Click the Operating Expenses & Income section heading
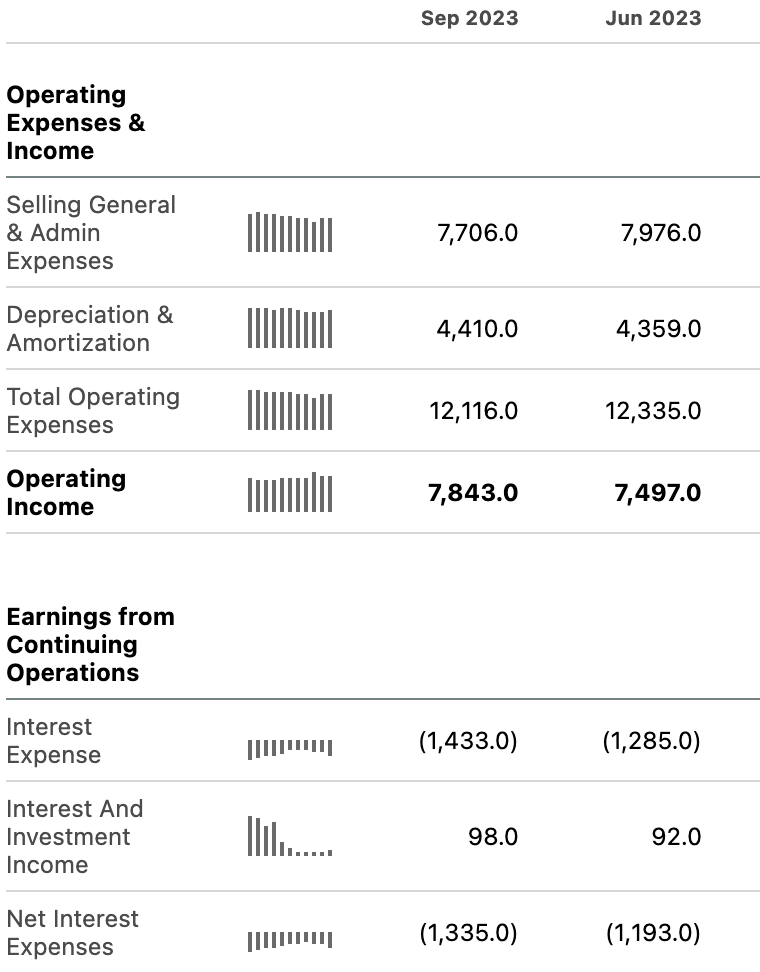This screenshot has height=972, width=760. point(76,123)
